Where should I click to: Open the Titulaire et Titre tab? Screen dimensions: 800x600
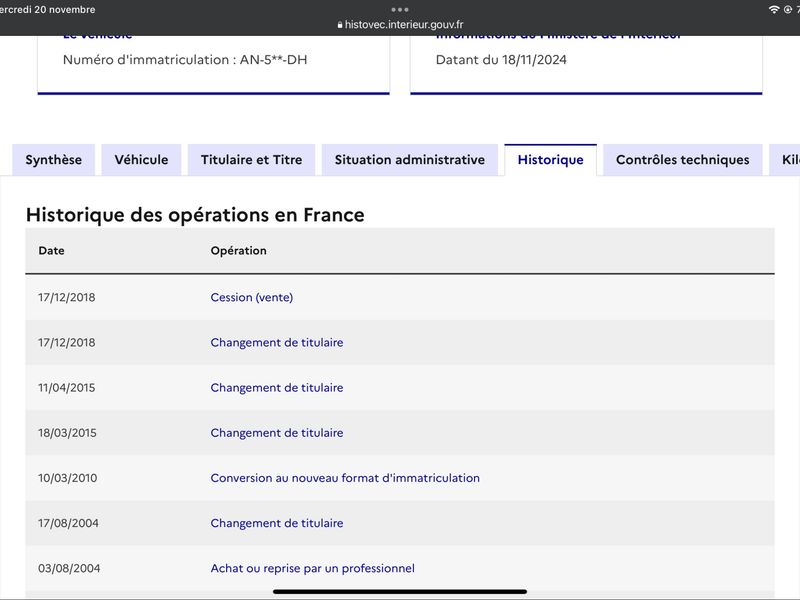click(x=252, y=160)
